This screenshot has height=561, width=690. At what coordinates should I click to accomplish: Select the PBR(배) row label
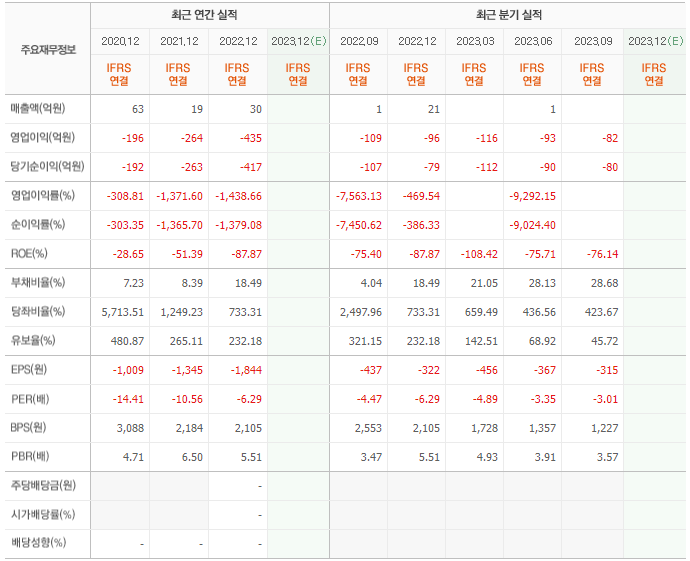coord(30,456)
